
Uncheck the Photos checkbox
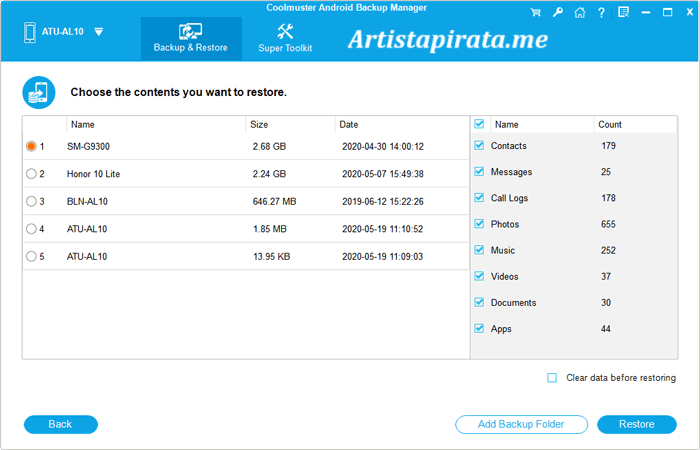[x=479, y=224]
